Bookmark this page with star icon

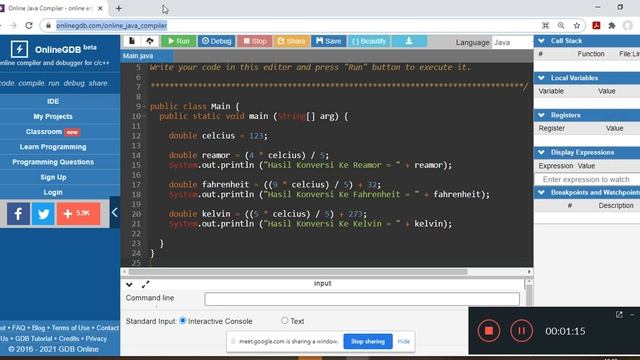coord(577,25)
